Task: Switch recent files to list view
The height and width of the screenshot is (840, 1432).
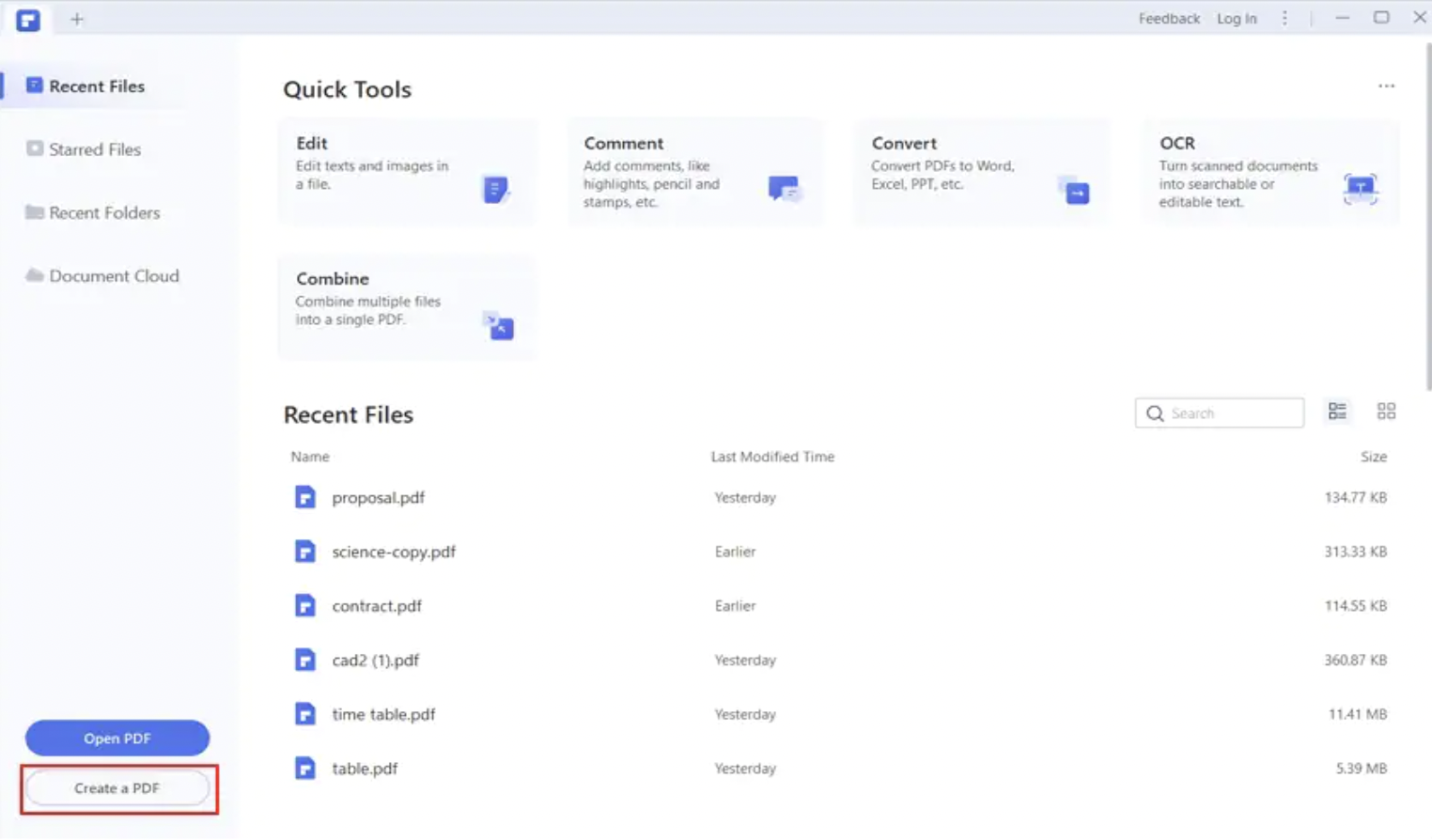Action: (x=1337, y=411)
